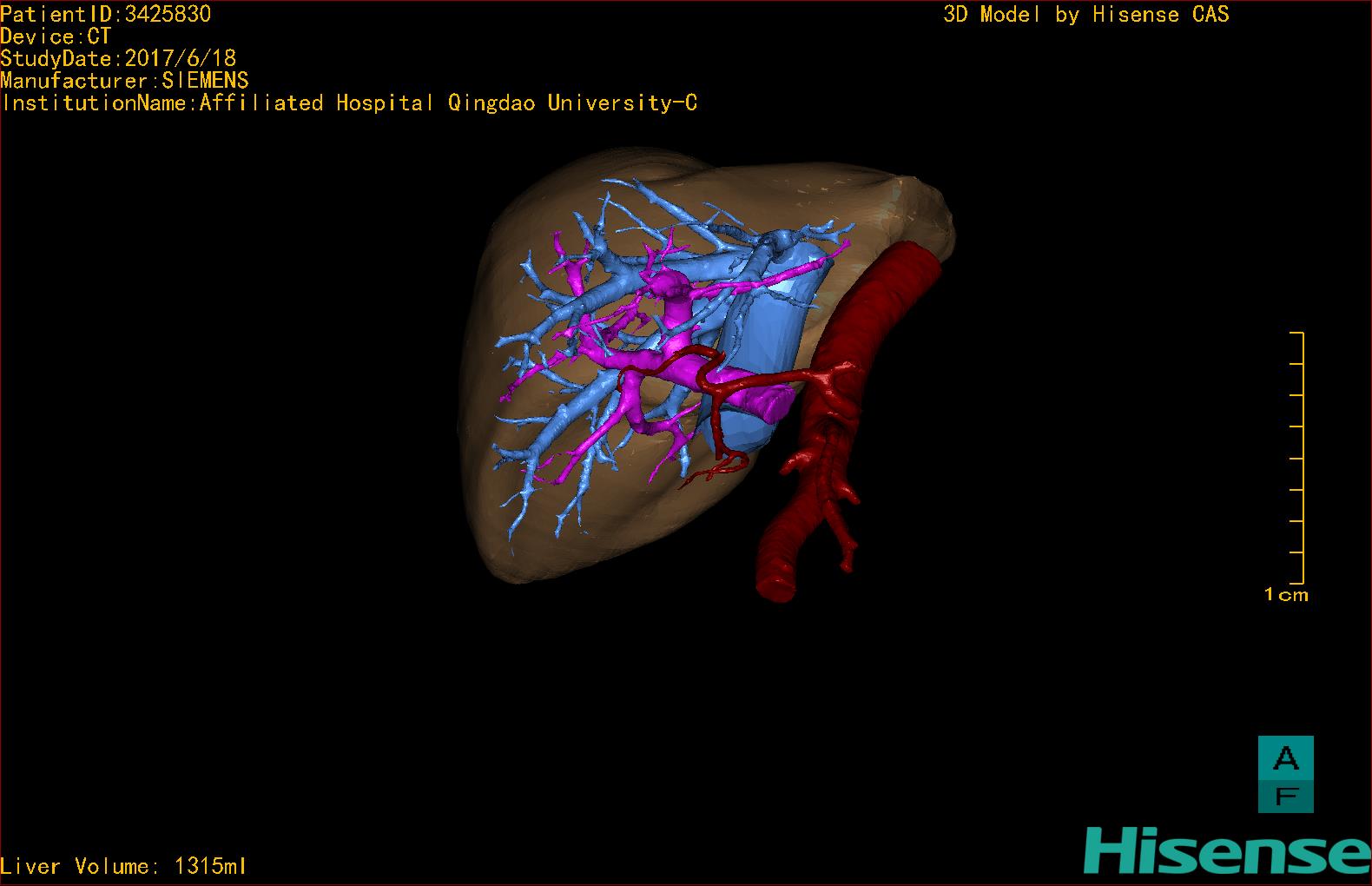Click the 'Liver Volume: 1315ml' readout

123,866
